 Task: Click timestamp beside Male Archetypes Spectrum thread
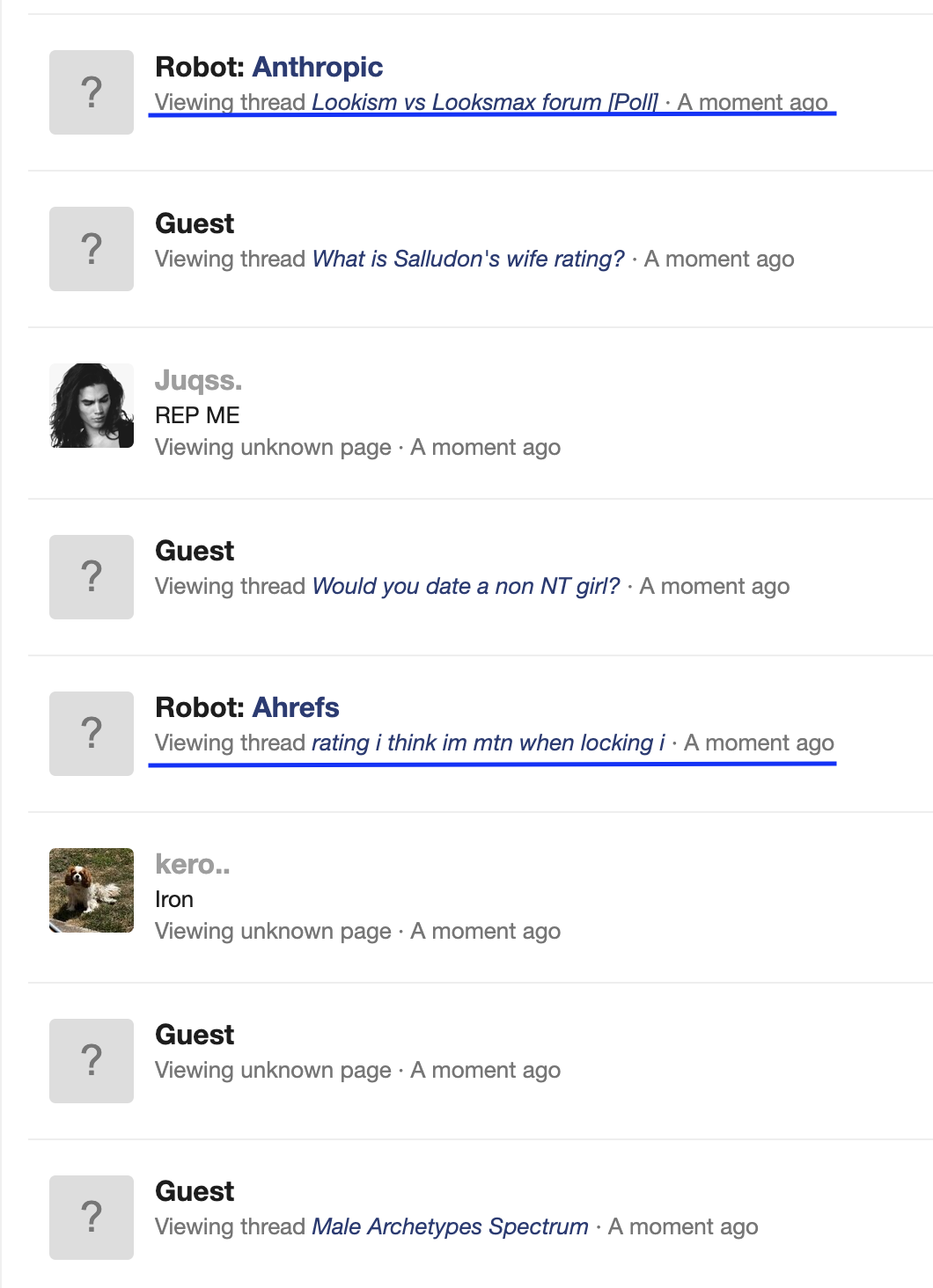(x=683, y=1226)
